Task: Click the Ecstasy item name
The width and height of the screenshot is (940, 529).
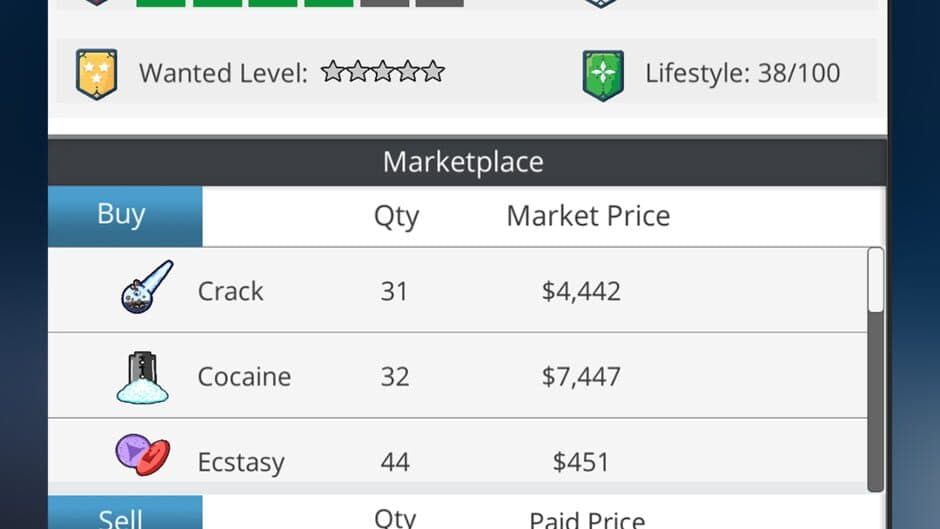Action: pos(241,462)
